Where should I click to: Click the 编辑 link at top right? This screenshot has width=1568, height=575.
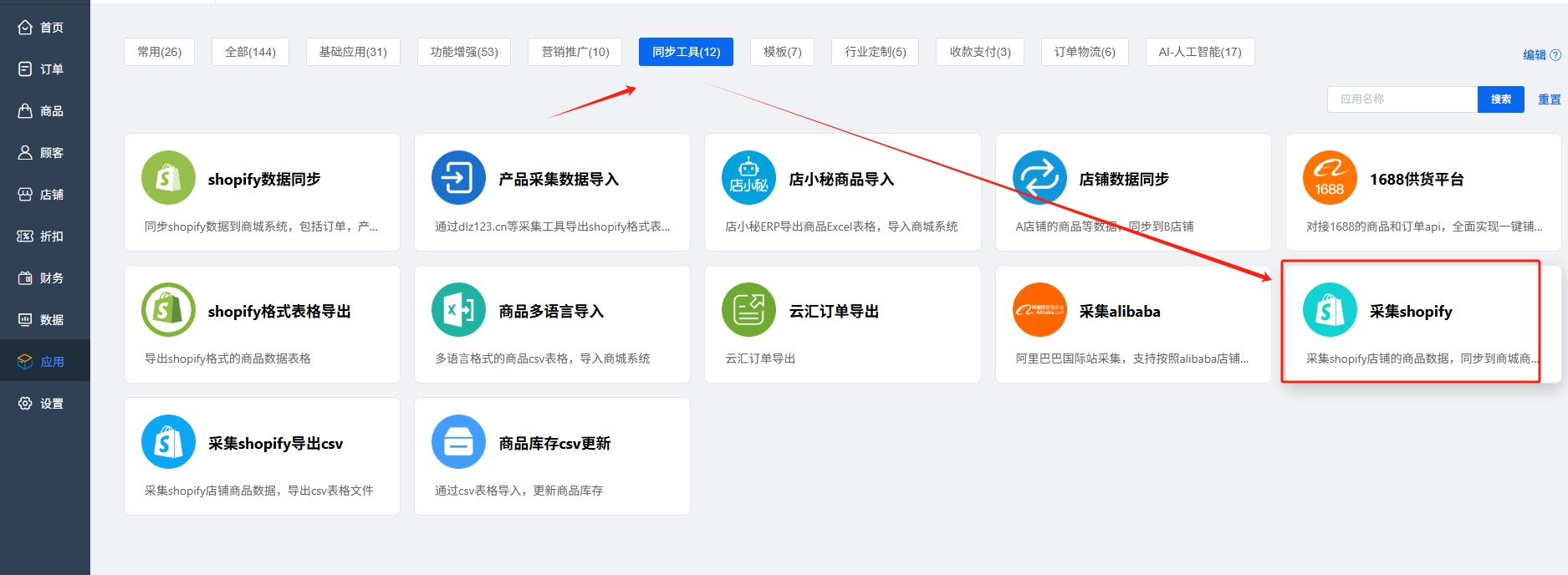1534,55
